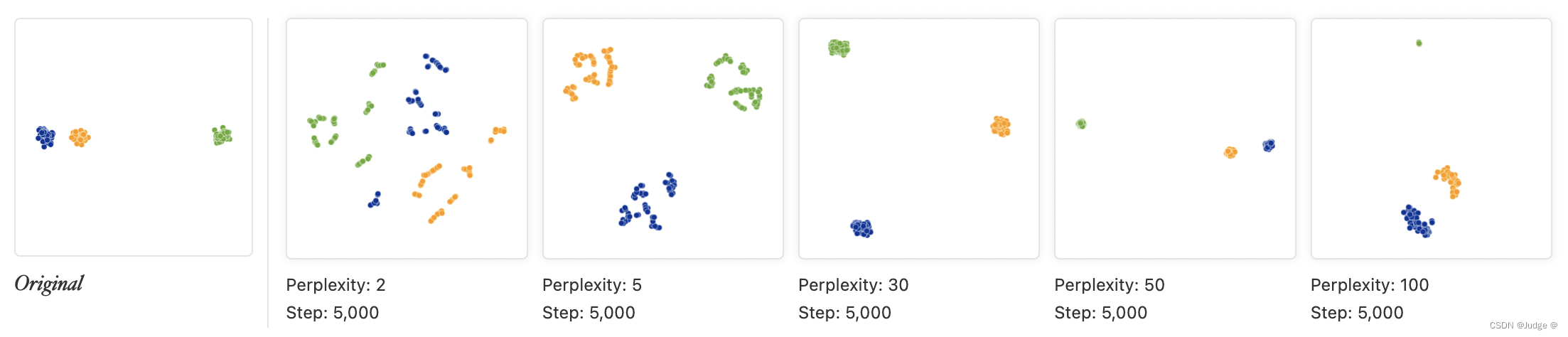Click the single green dot in Perplexity 100 plot
Screen dimensions: 1568x337
pyautogui.click(x=1419, y=43)
